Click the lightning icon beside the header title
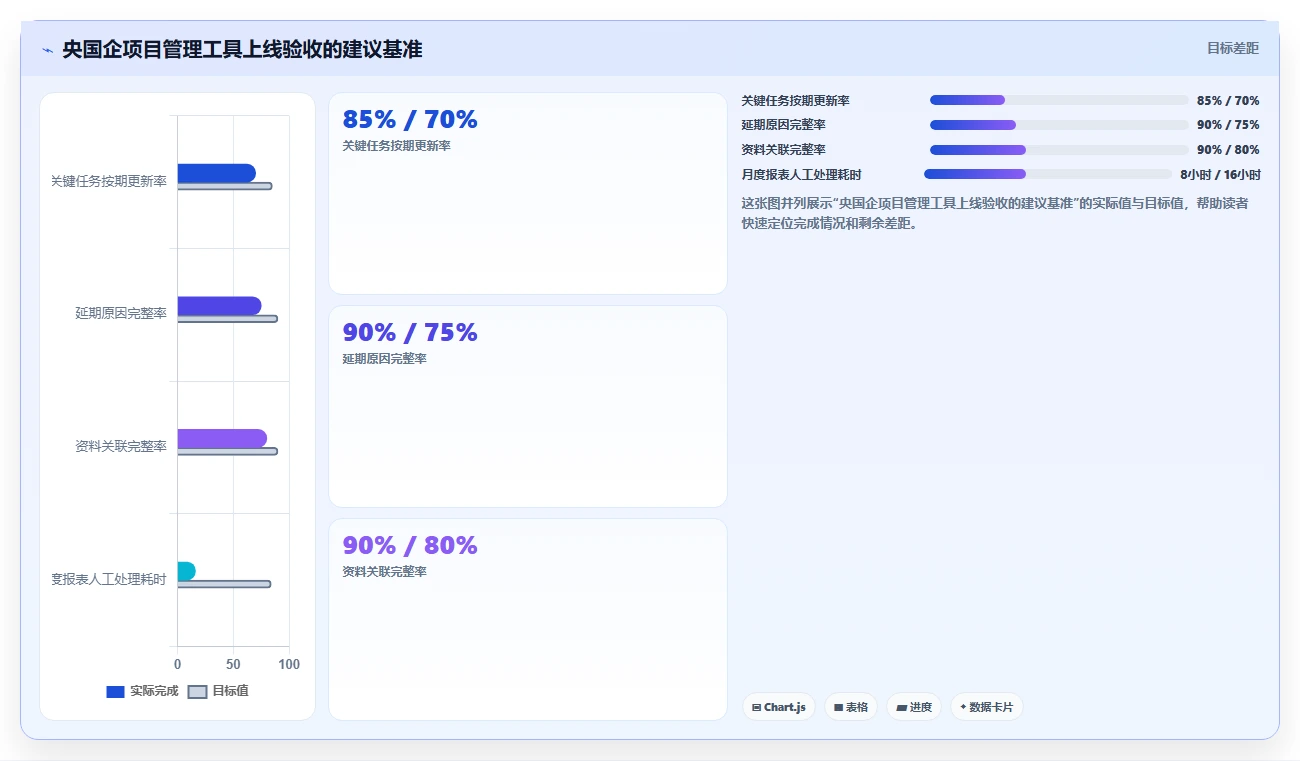The image size is (1300, 761). (47, 50)
